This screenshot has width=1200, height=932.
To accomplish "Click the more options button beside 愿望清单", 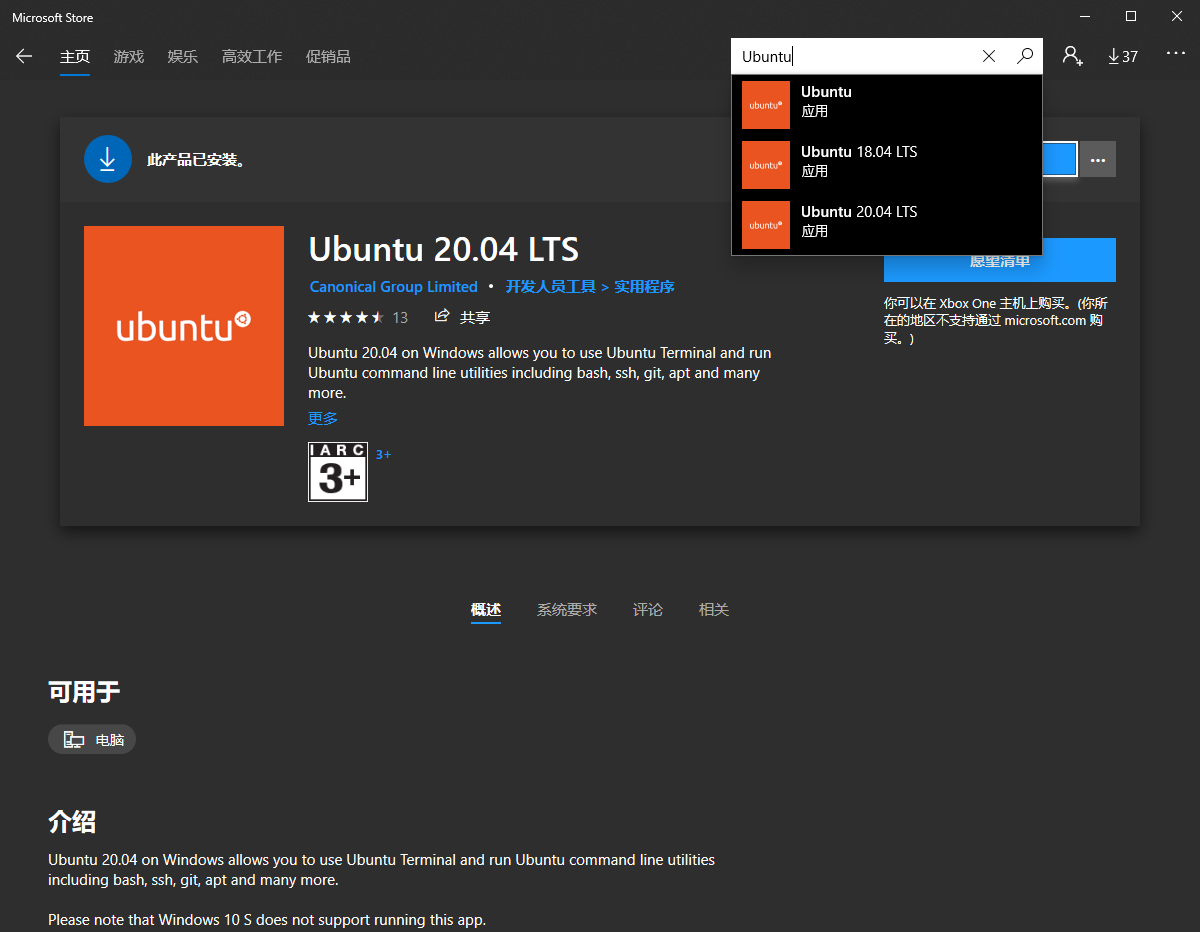I will (1097, 159).
